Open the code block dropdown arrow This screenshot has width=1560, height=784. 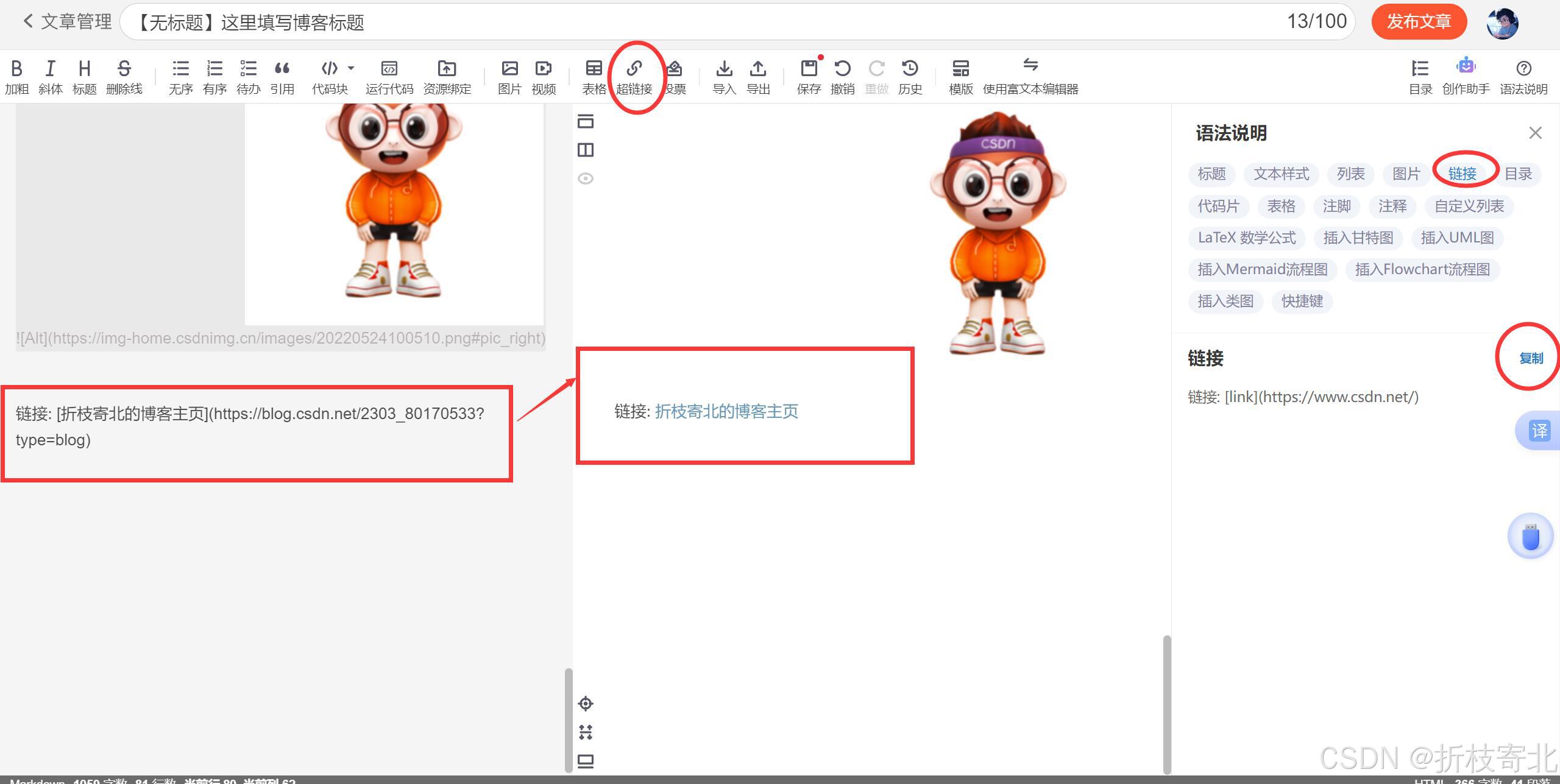tap(351, 68)
